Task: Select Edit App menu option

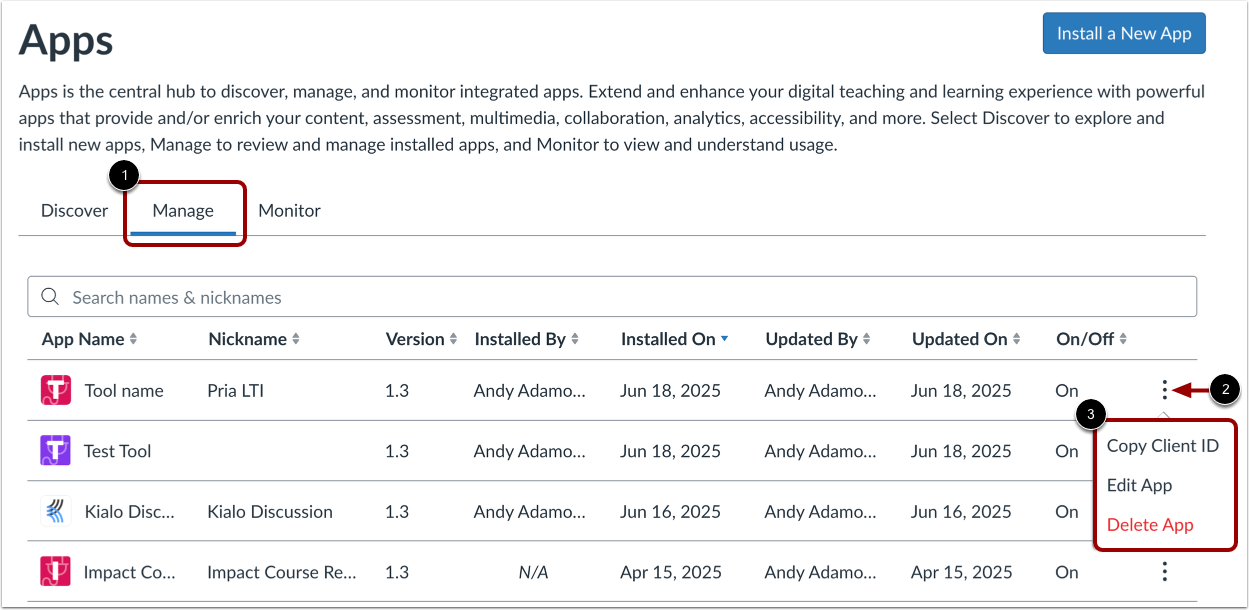Action: (x=1139, y=485)
